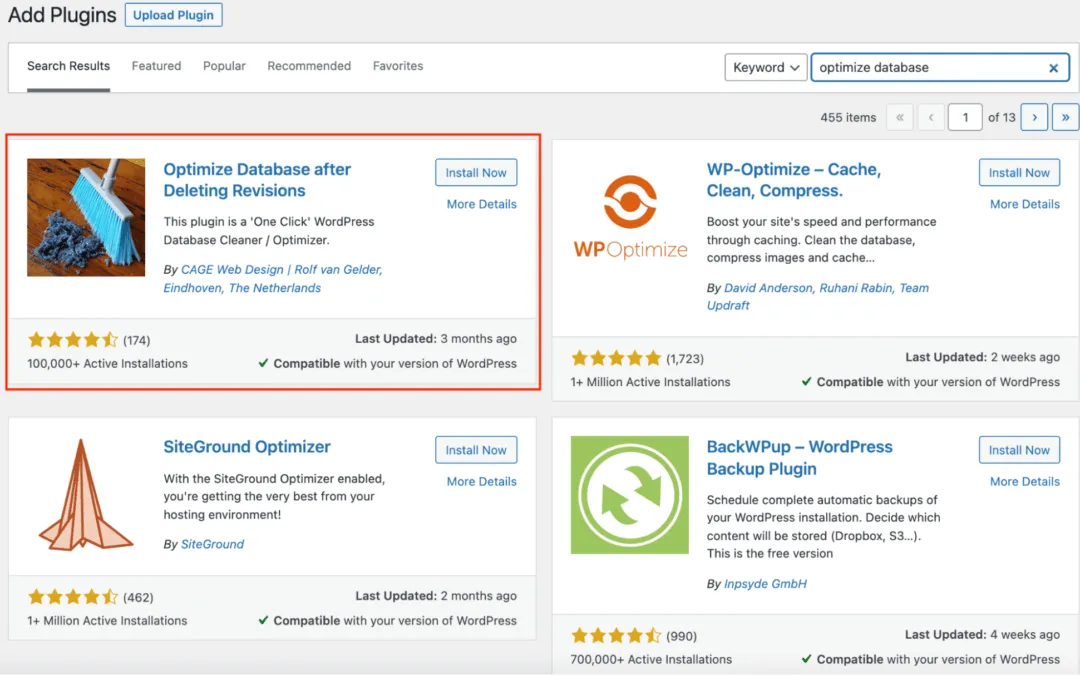Click the Upload Plugin button

(173, 15)
